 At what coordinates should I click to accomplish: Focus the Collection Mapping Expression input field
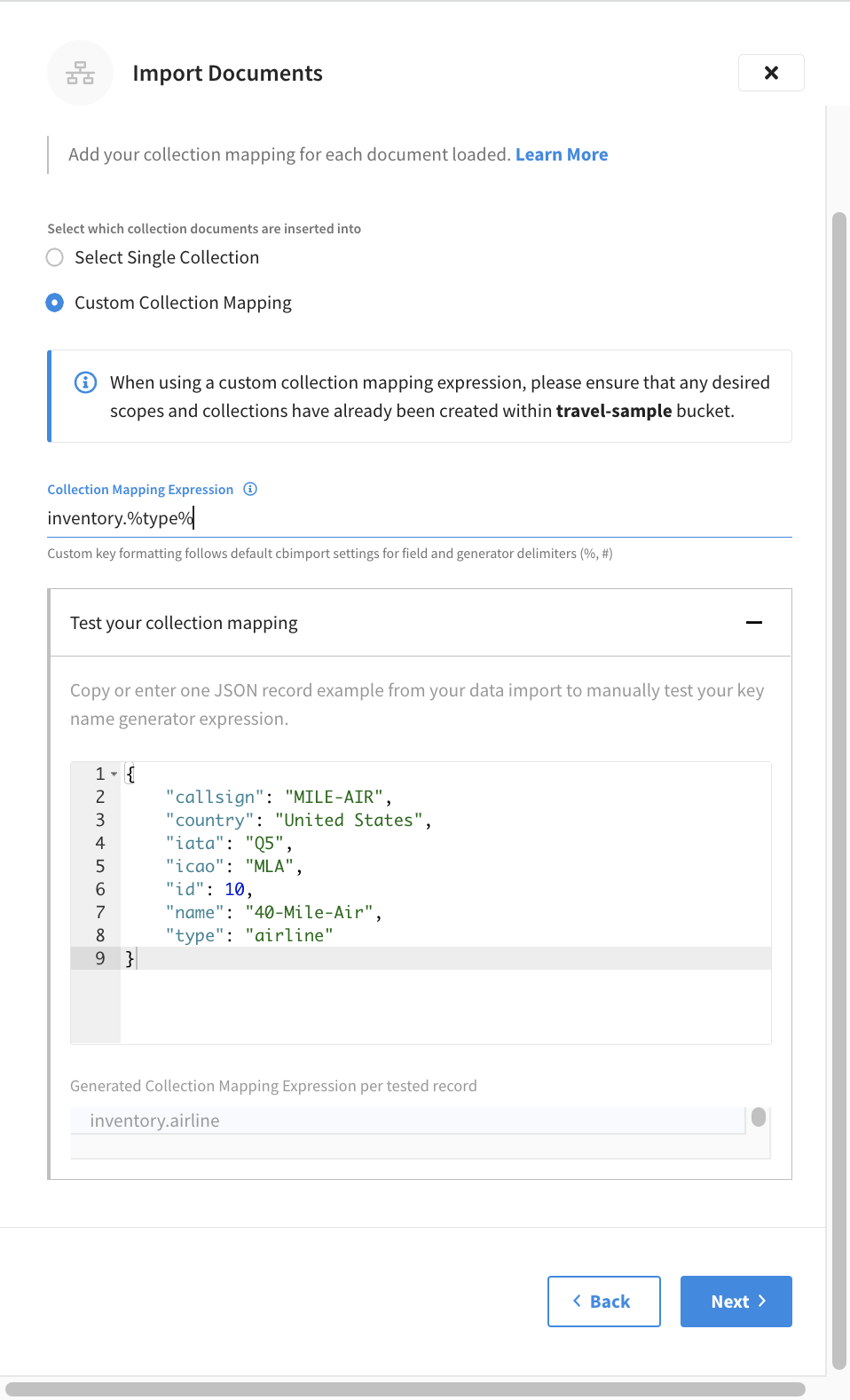[420, 518]
